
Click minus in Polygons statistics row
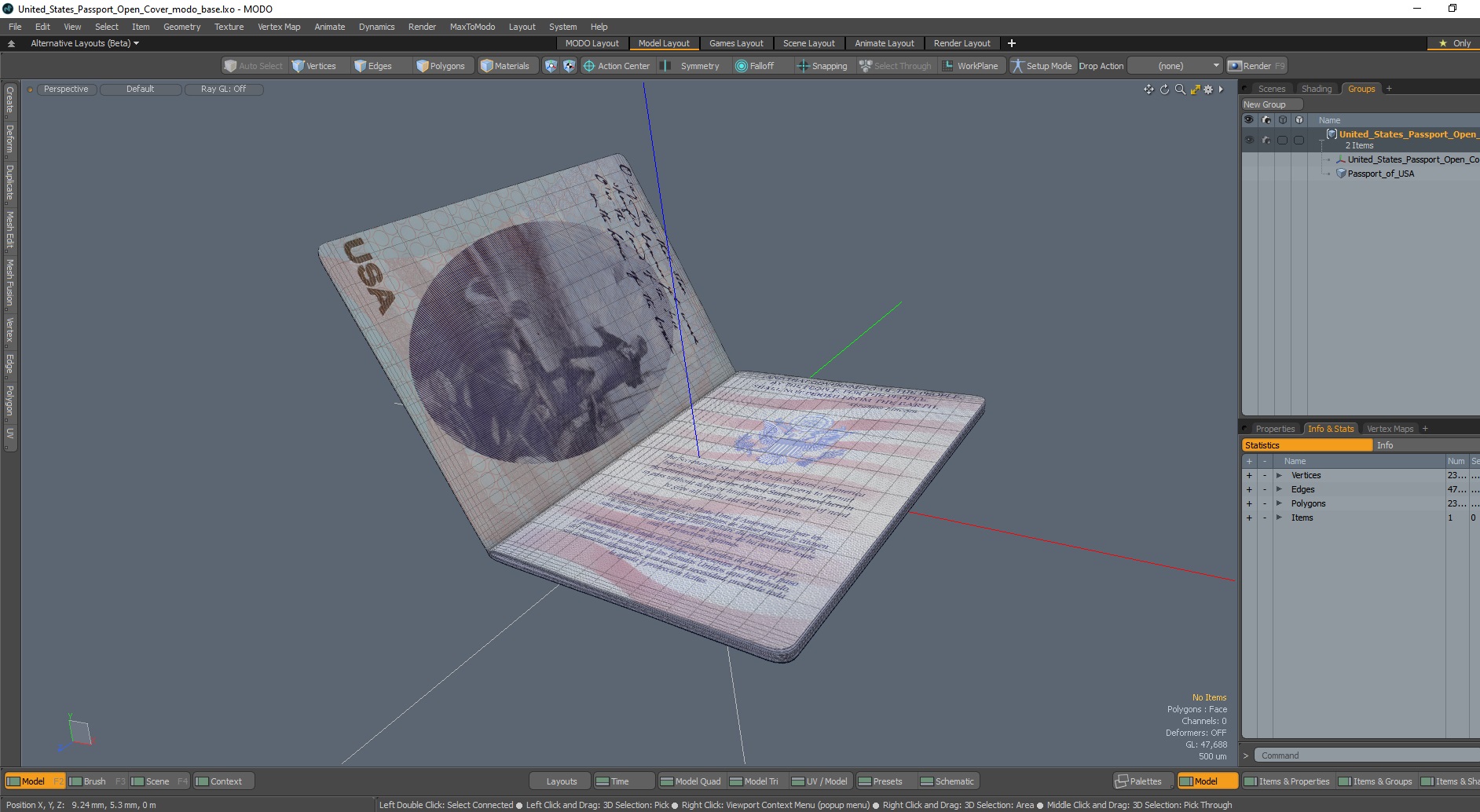[1264, 503]
